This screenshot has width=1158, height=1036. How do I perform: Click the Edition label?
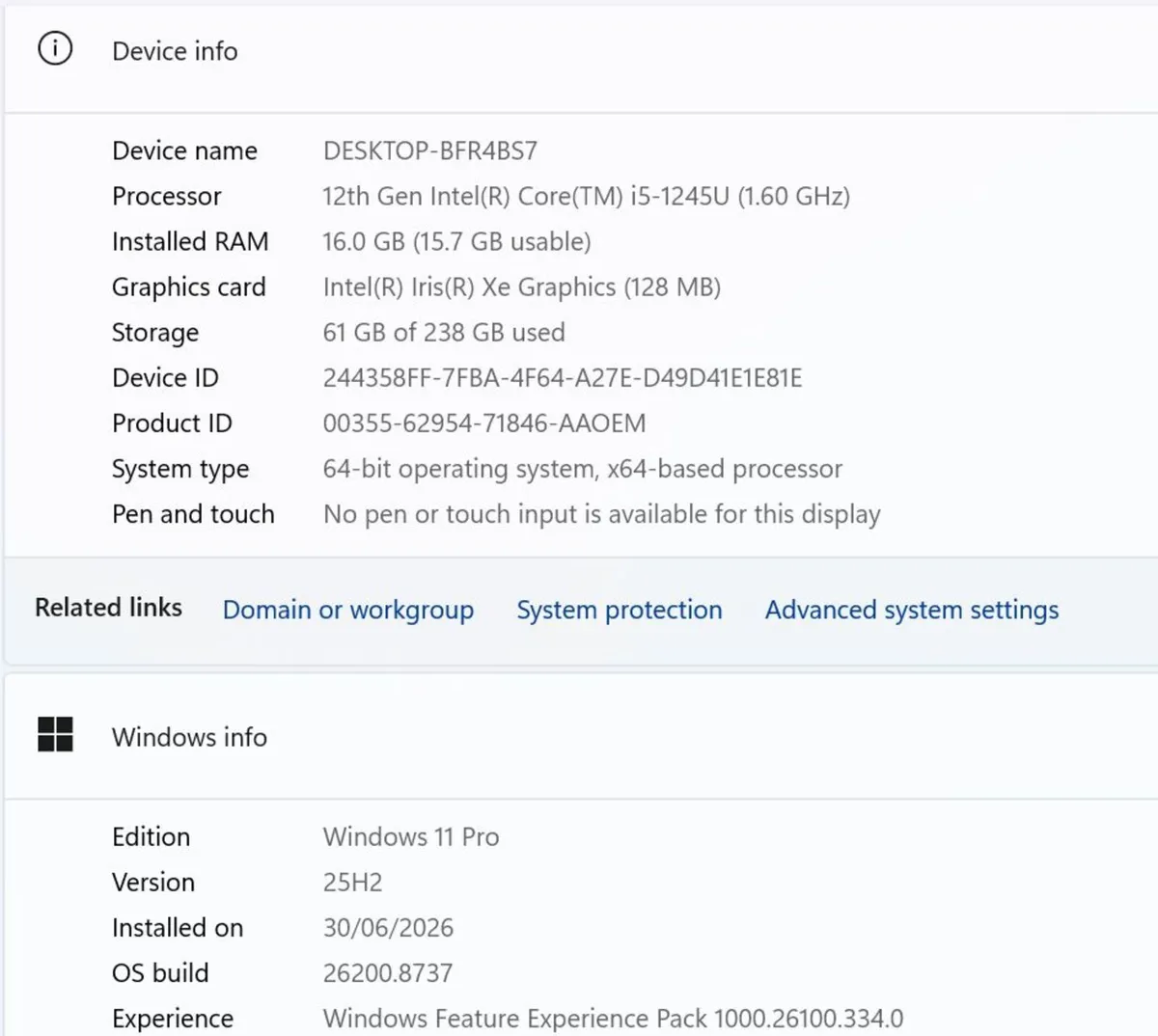click(x=152, y=836)
